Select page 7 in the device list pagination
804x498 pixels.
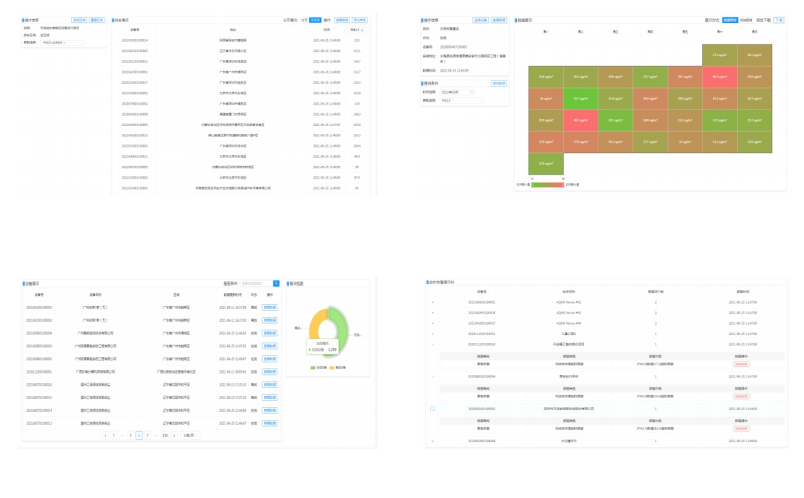click(x=148, y=435)
